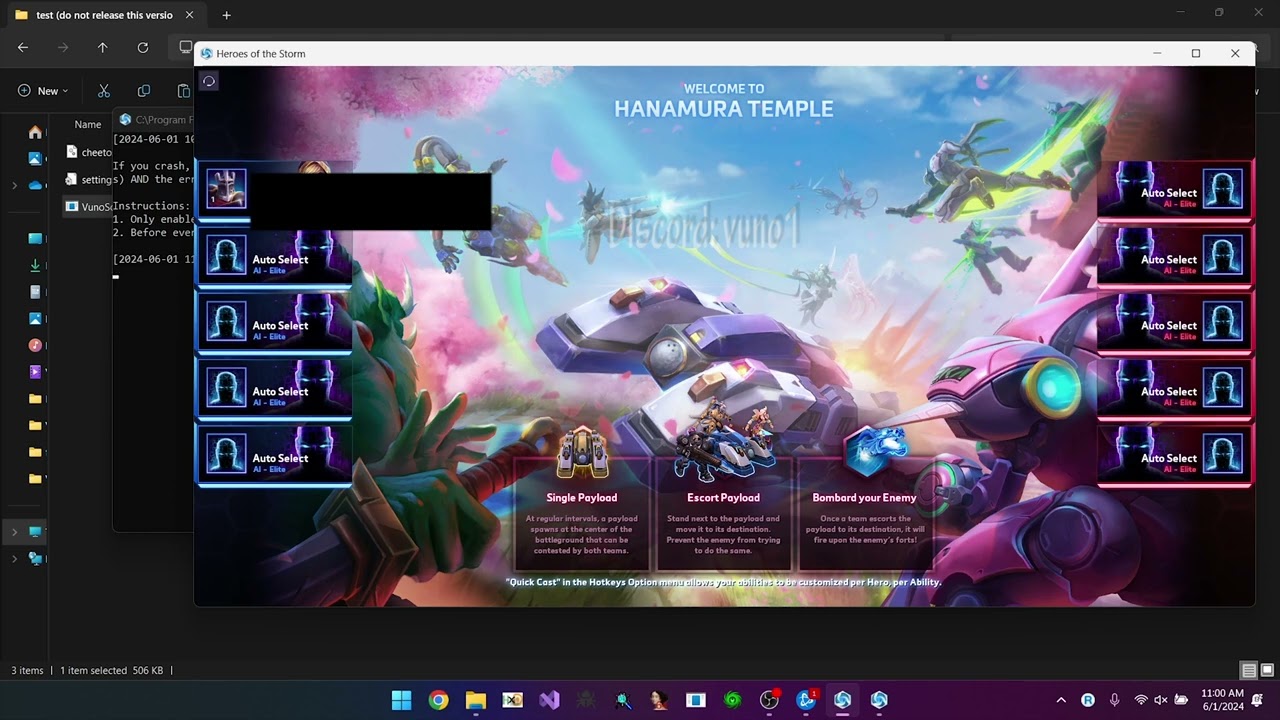Click the Quick Cast hotkeys tip text
The width and height of the screenshot is (1280, 720).
coord(723,581)
